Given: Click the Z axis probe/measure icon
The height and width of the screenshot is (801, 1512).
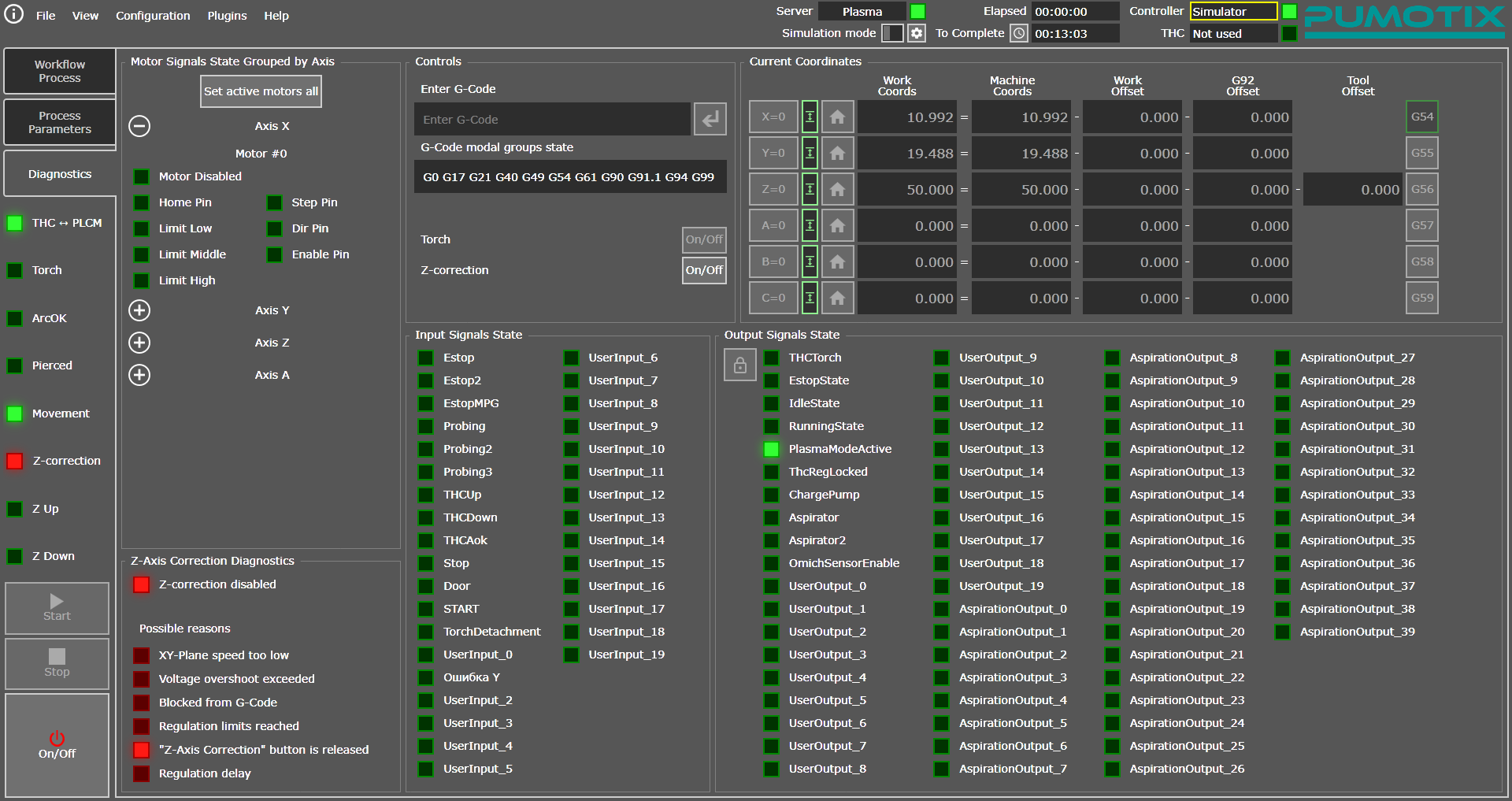Looking at the screenshot, I should tap(810, 190).
